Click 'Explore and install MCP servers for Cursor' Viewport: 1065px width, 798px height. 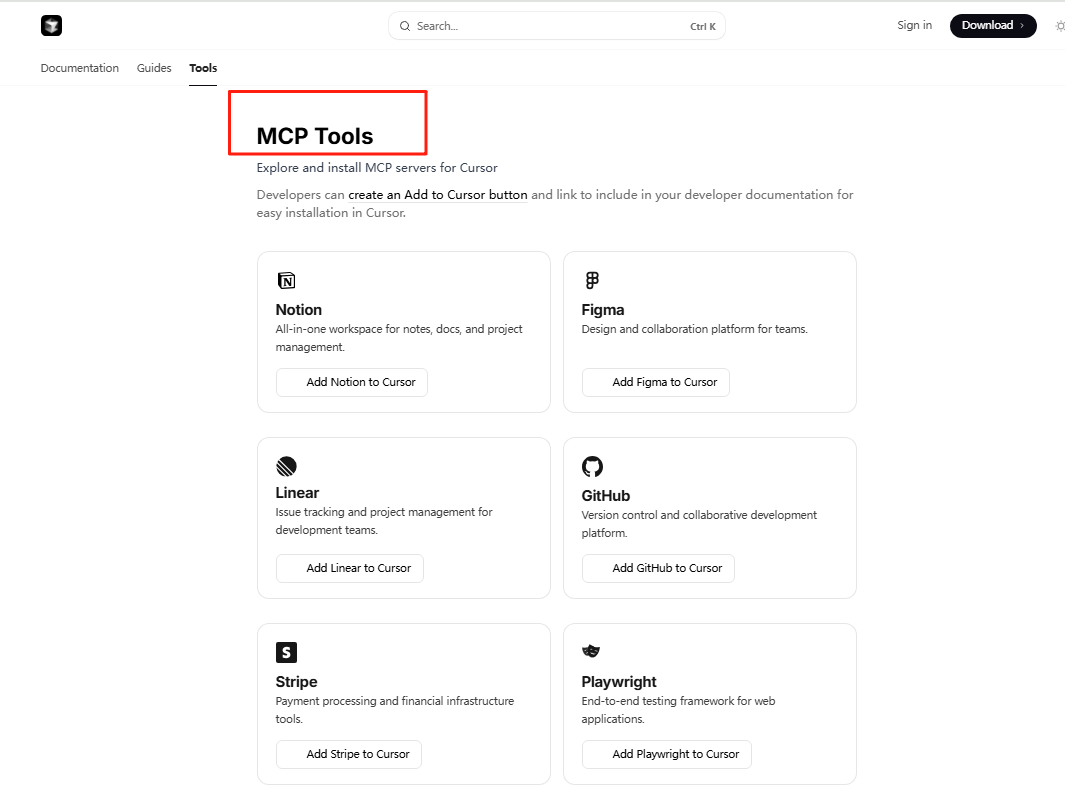(377, 168)
